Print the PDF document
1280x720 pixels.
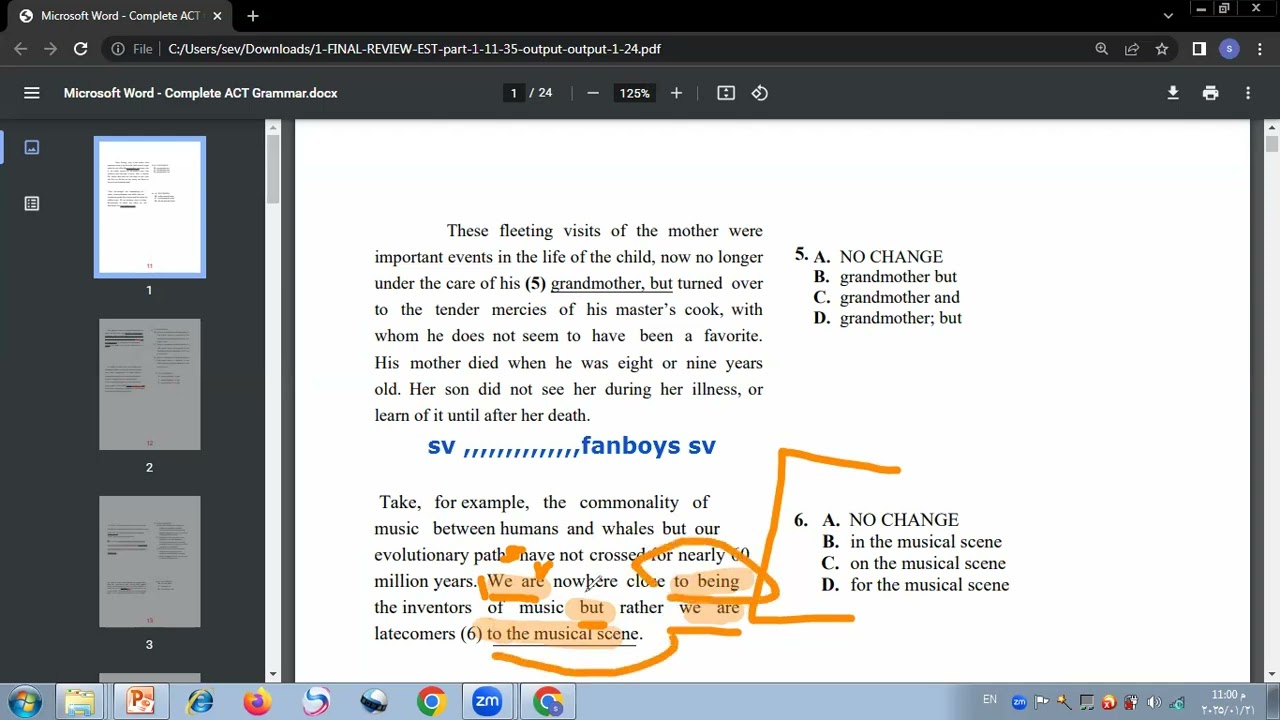1211,93
